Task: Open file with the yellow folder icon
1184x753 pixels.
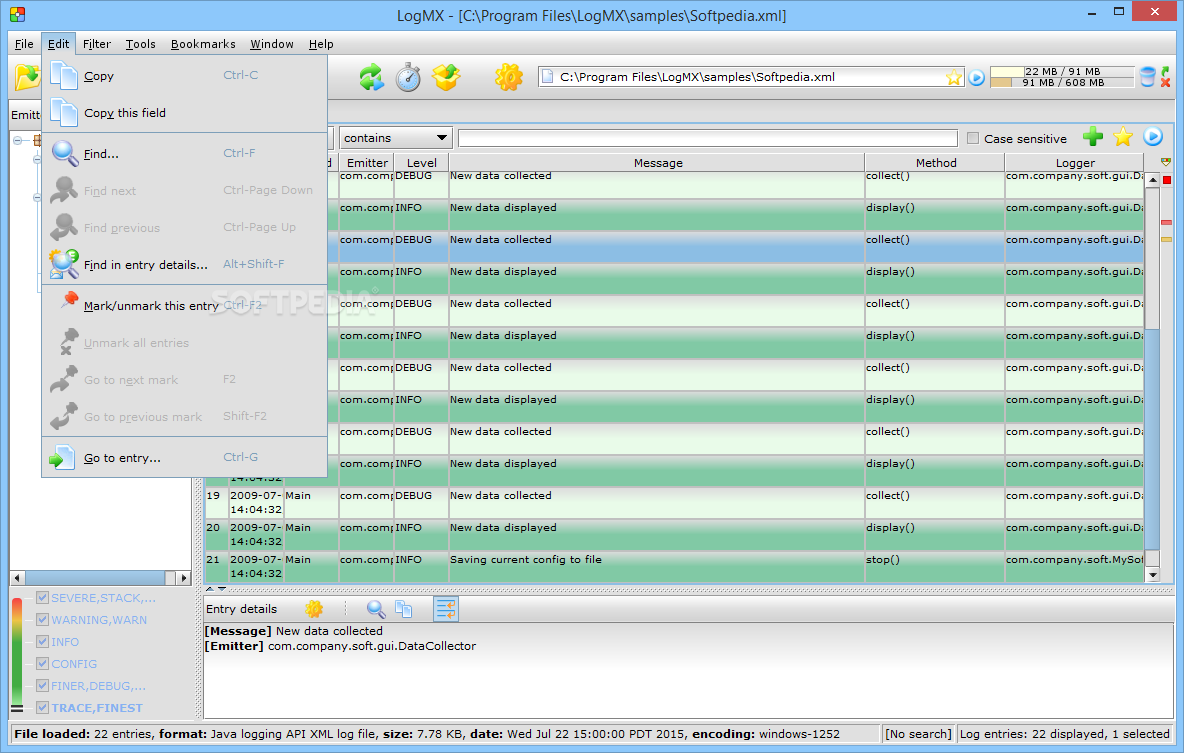Action: tap(27, 76)
